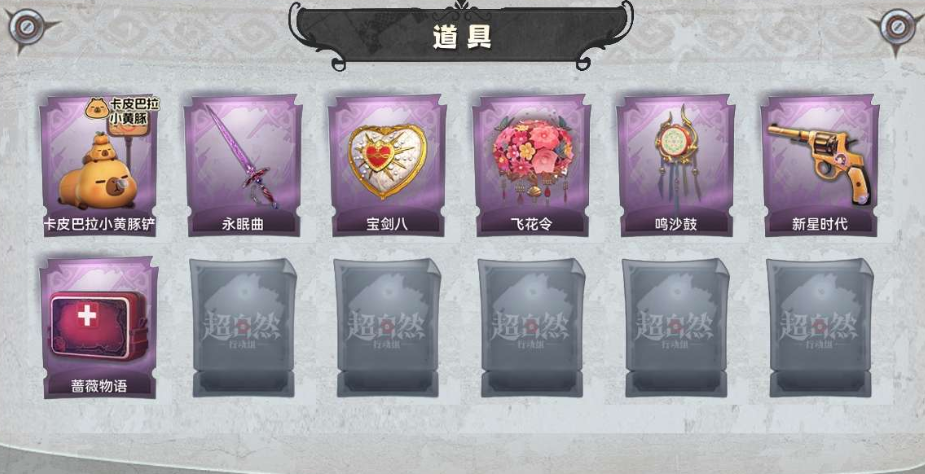The height and width of the screenshot is (474, 925).
Task: Open the first locked grey item slot
Action: point(242,328)
